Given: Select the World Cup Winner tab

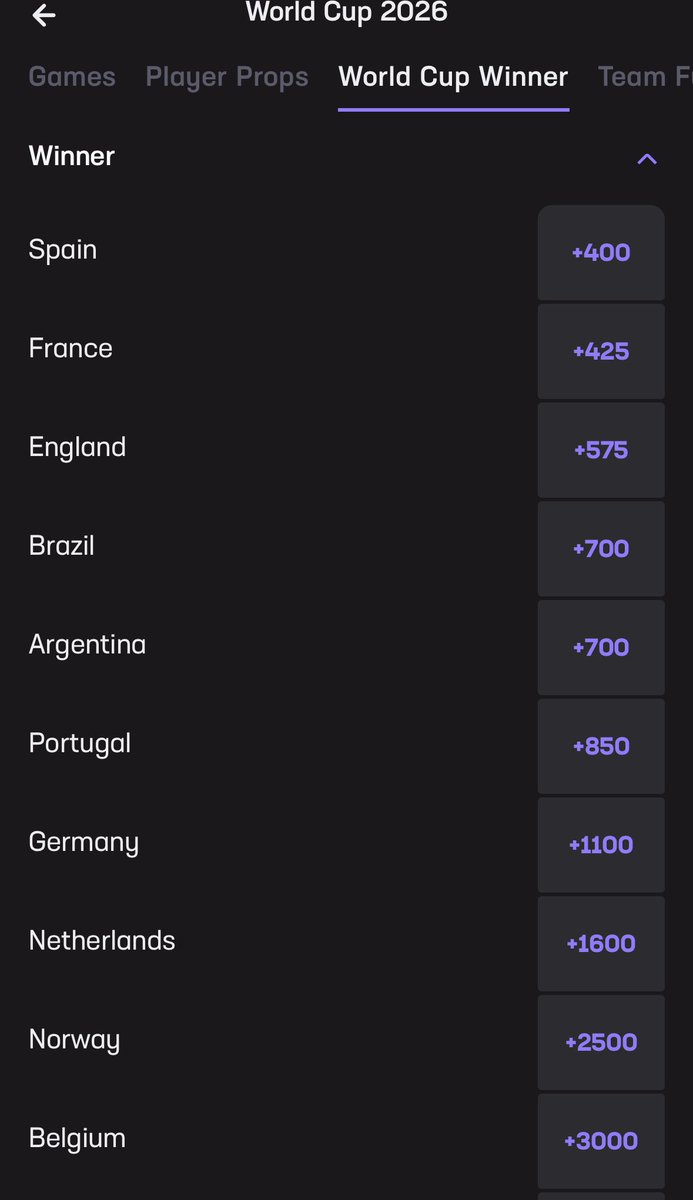Looking at the screenshot, I should (x=453, y=77).
